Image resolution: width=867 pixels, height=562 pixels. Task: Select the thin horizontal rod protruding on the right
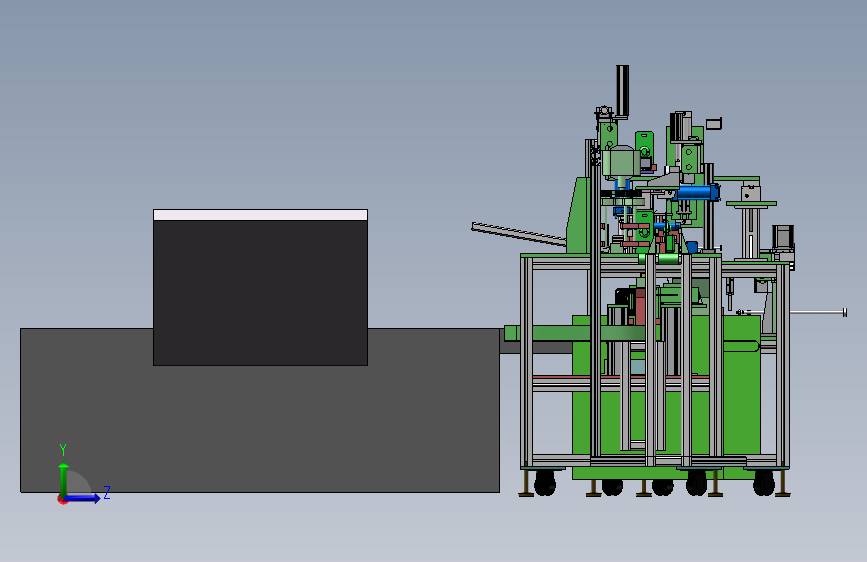(817, 313)
